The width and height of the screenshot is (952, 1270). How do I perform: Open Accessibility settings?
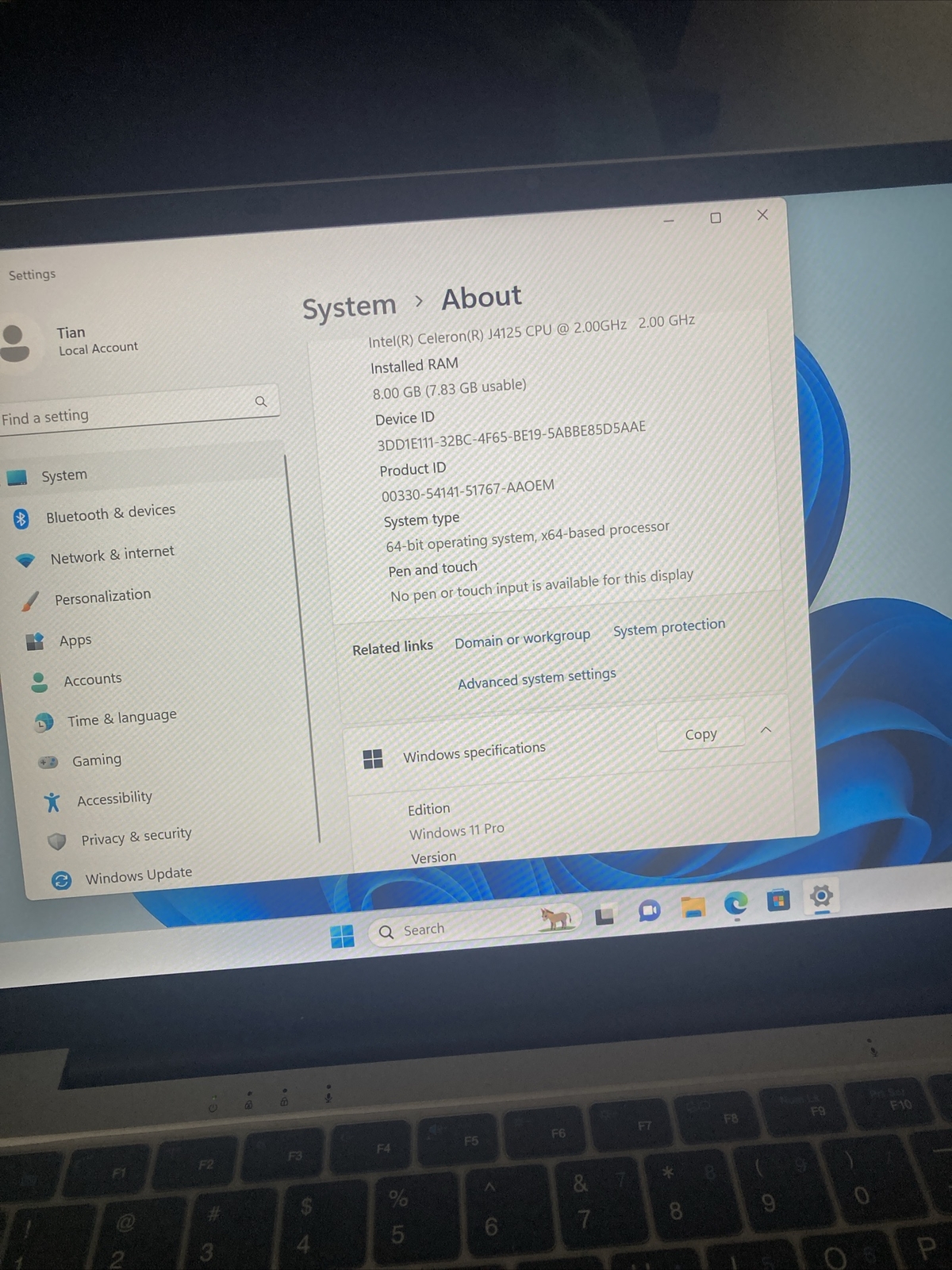(x=114, y=799)
